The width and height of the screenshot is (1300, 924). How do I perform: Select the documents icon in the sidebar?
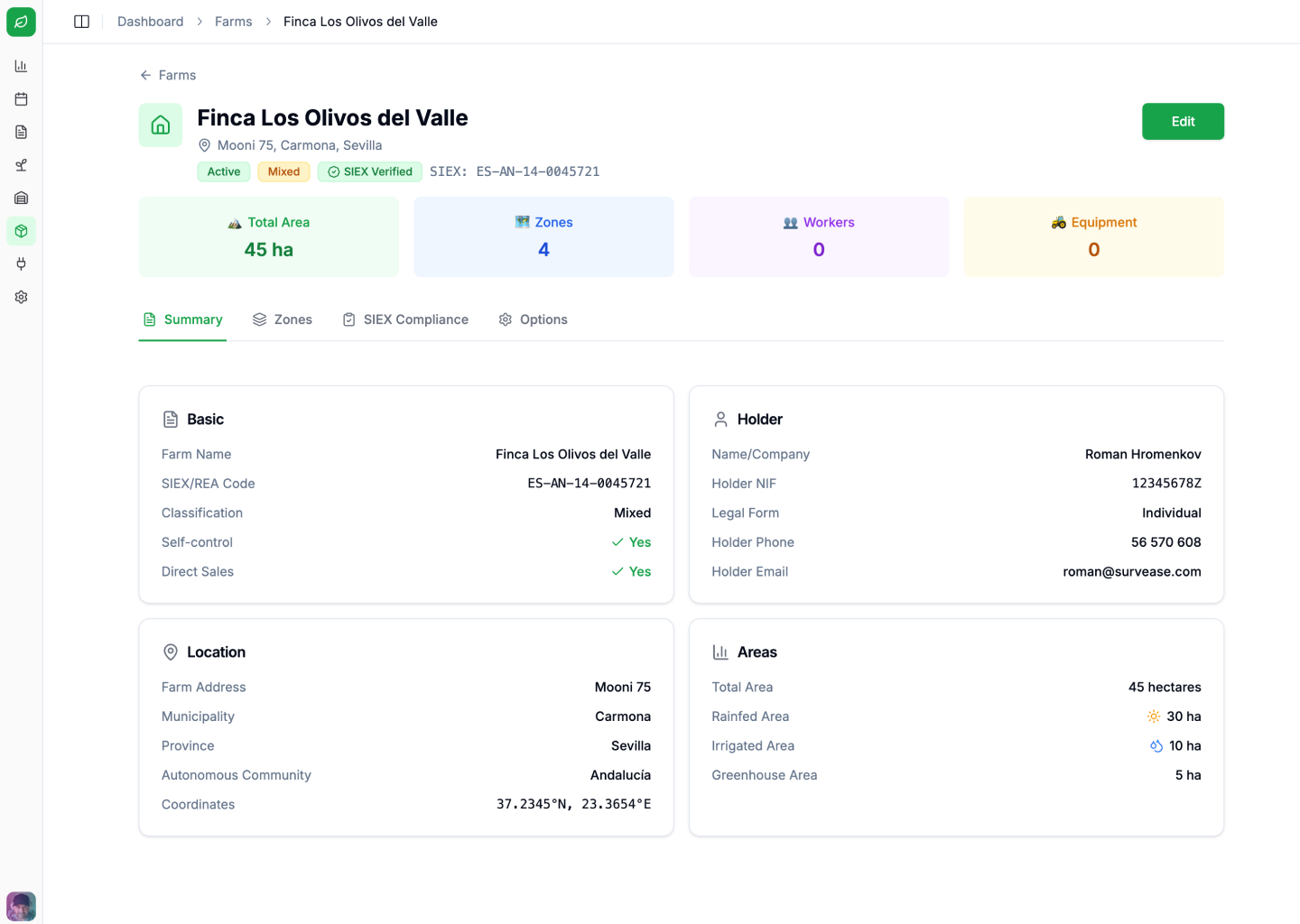tap(21, 132)
